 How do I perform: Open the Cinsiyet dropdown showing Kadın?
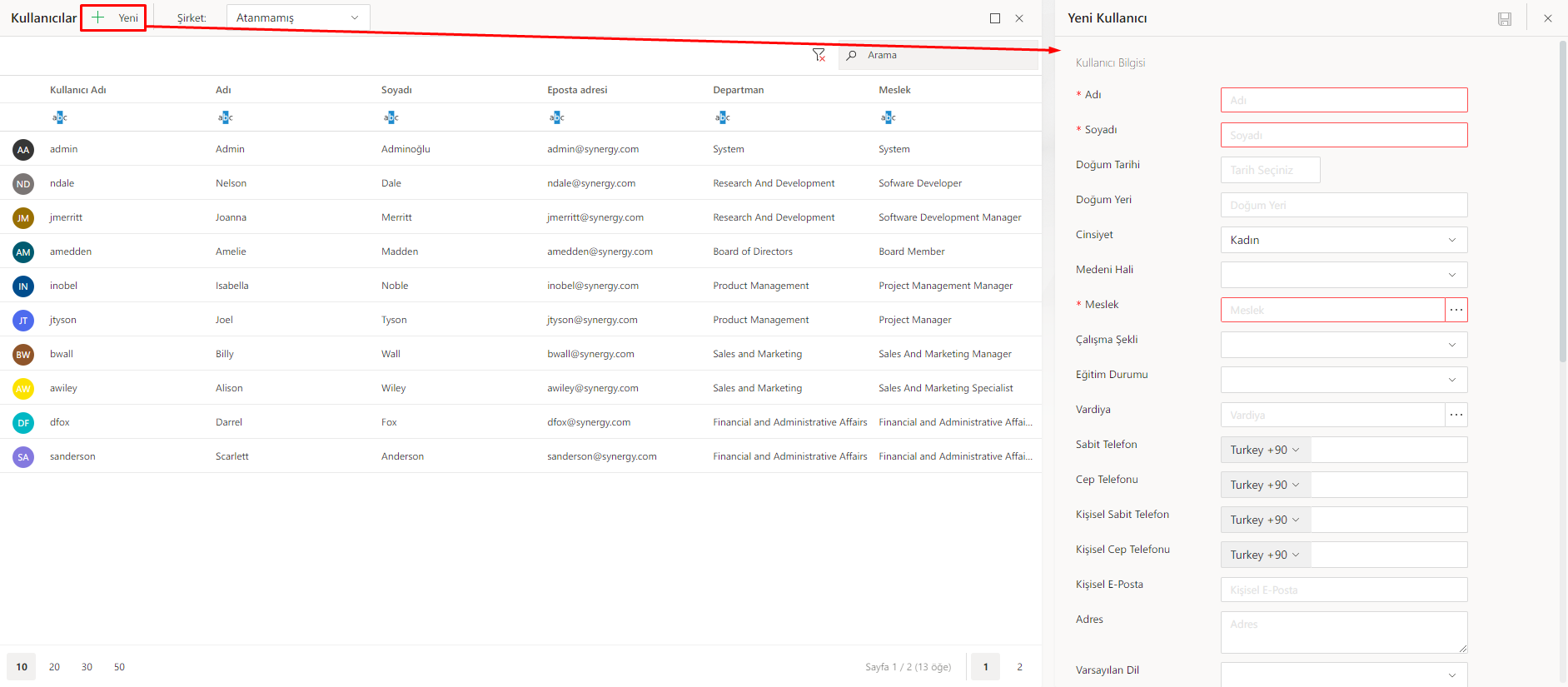click(1344, 240)
